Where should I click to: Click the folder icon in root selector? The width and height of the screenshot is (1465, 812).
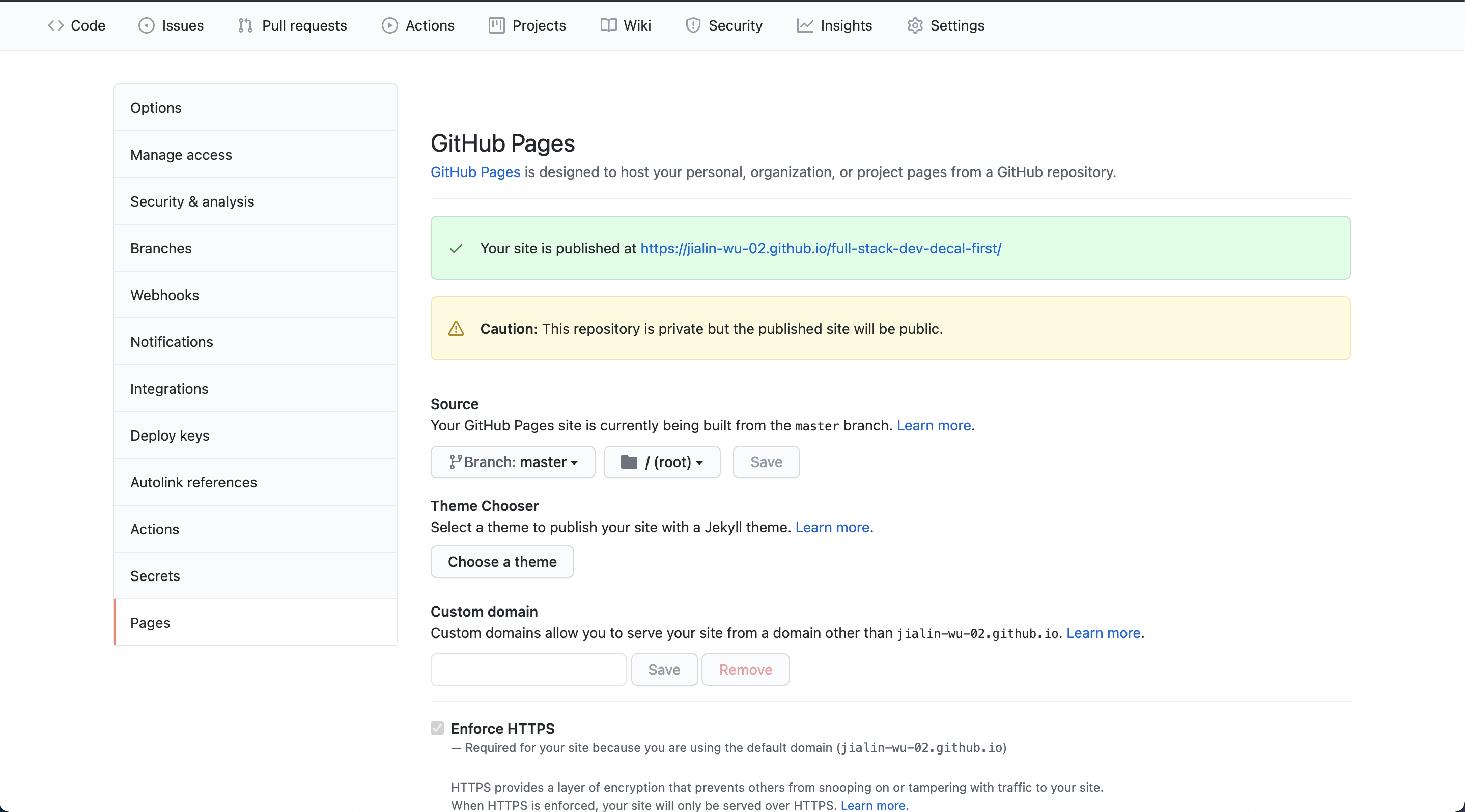point(629,462)
